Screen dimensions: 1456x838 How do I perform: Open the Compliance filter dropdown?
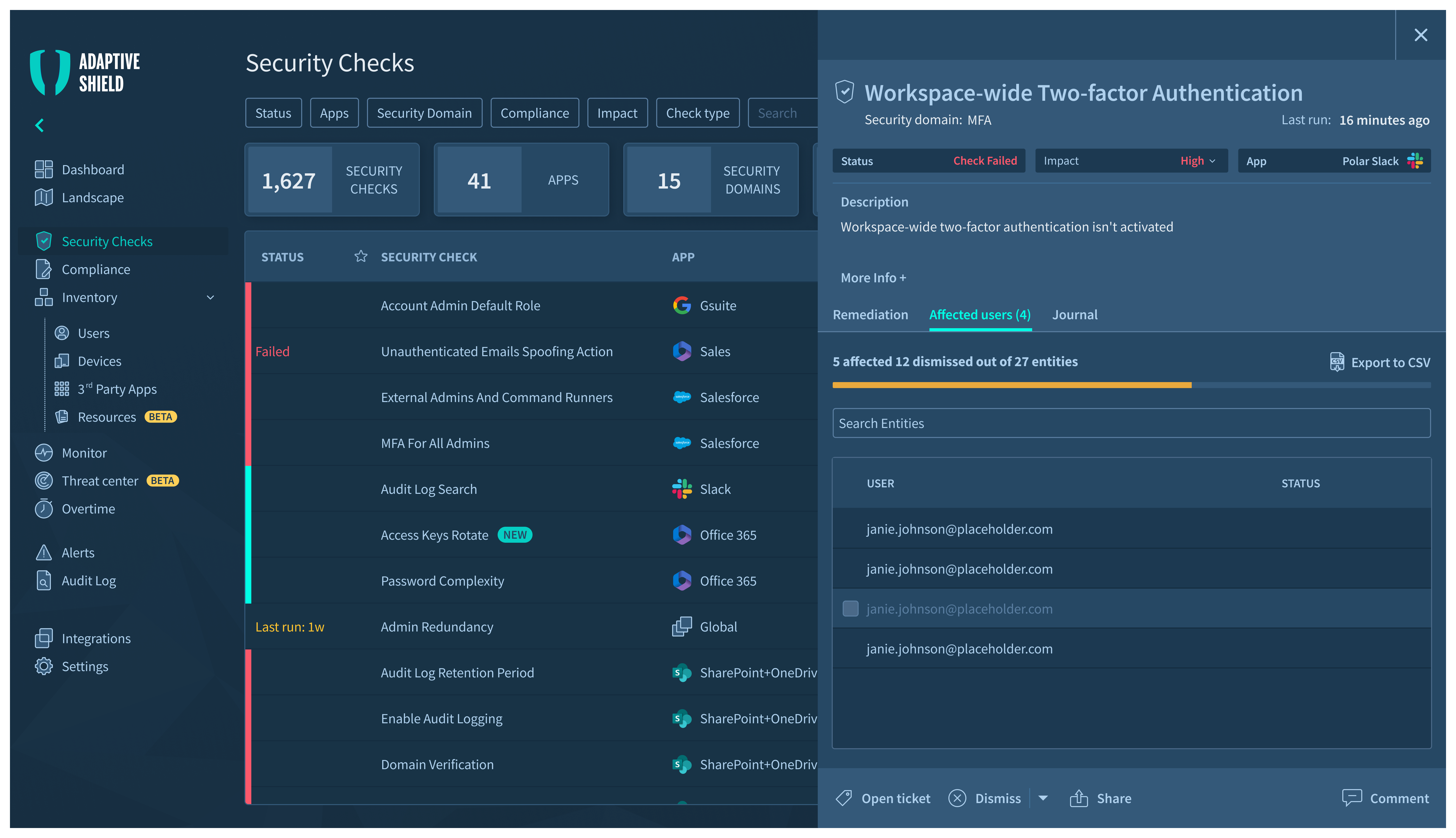pyautogui.click(x=535, y=113)
